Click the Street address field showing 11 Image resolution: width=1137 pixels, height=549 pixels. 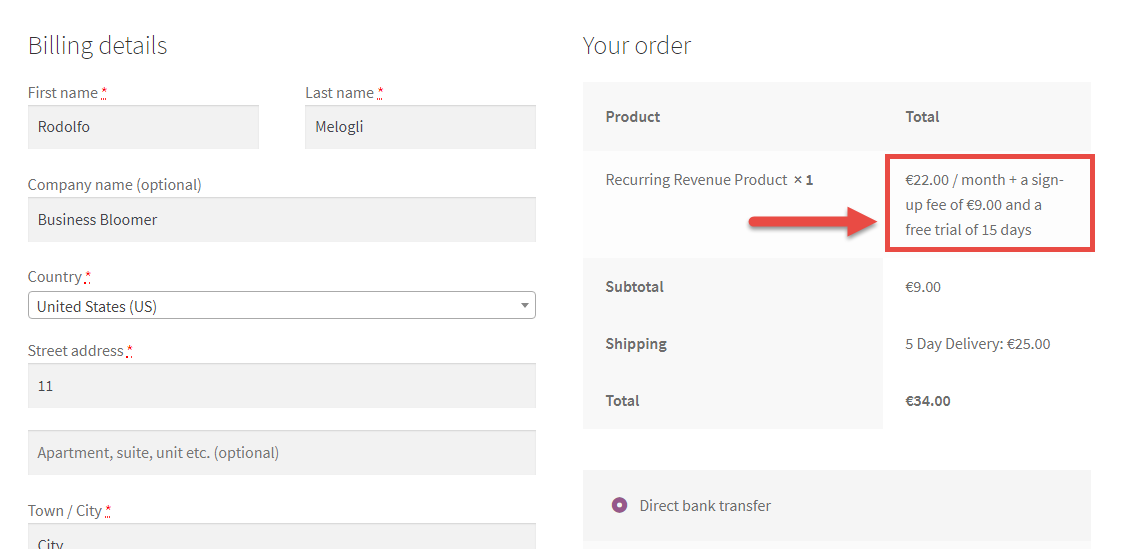281,386
